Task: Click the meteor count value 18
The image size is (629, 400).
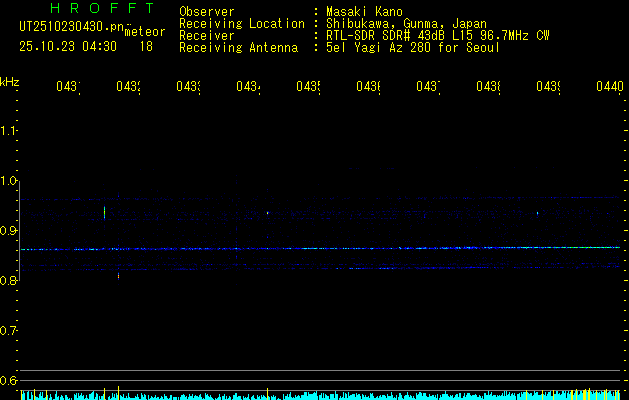Action: (146, 46)
